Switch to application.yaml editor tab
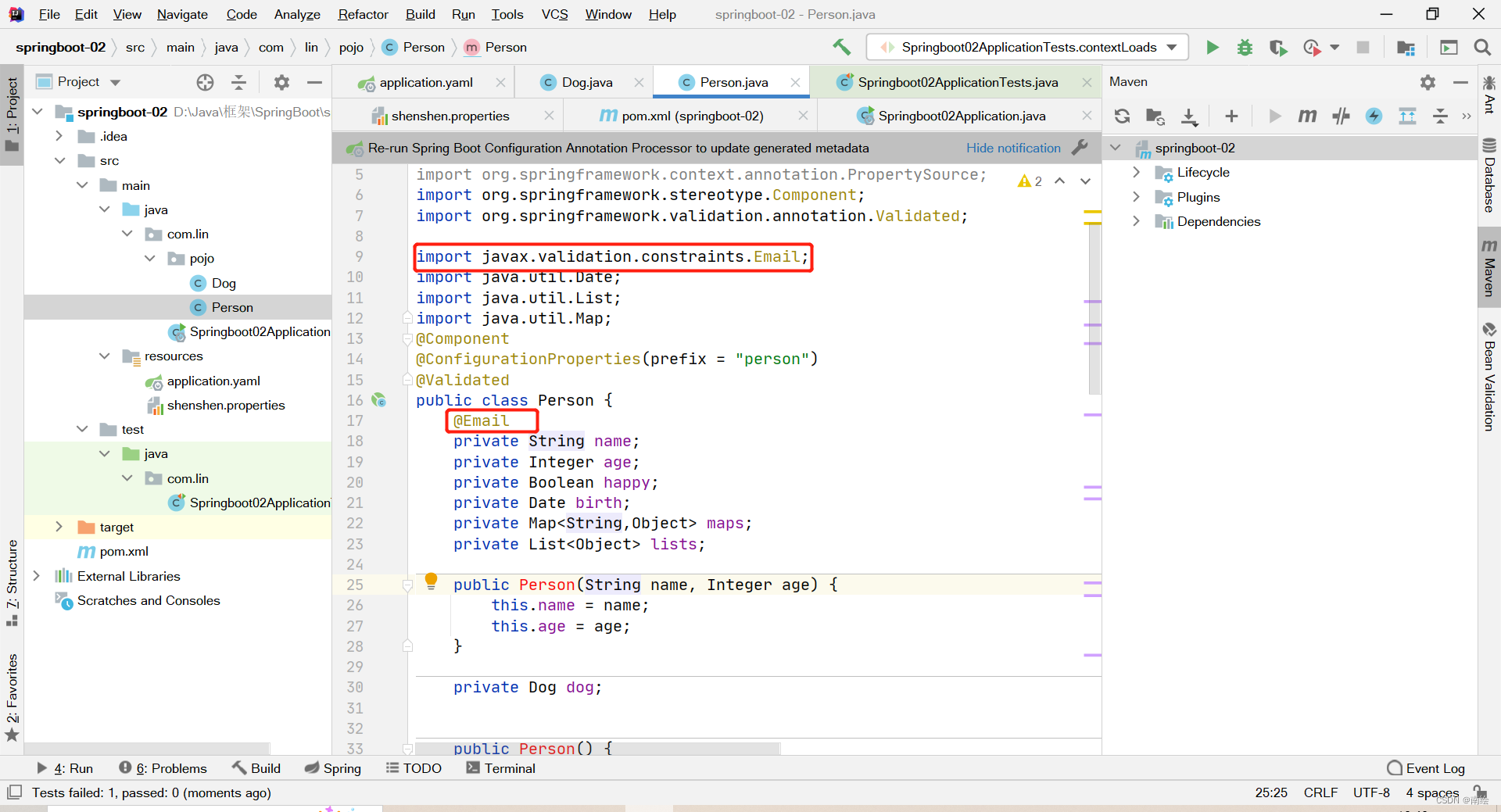 tap(426, 82)
